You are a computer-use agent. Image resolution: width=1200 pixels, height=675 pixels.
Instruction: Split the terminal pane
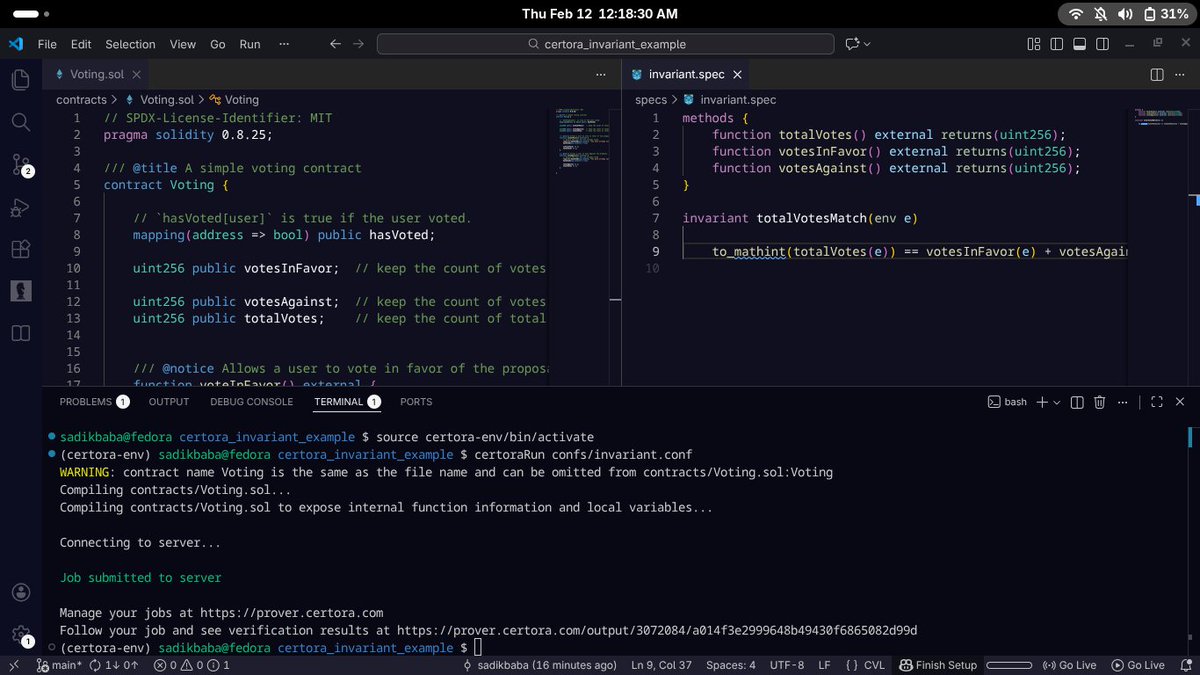pos(1077,402)
